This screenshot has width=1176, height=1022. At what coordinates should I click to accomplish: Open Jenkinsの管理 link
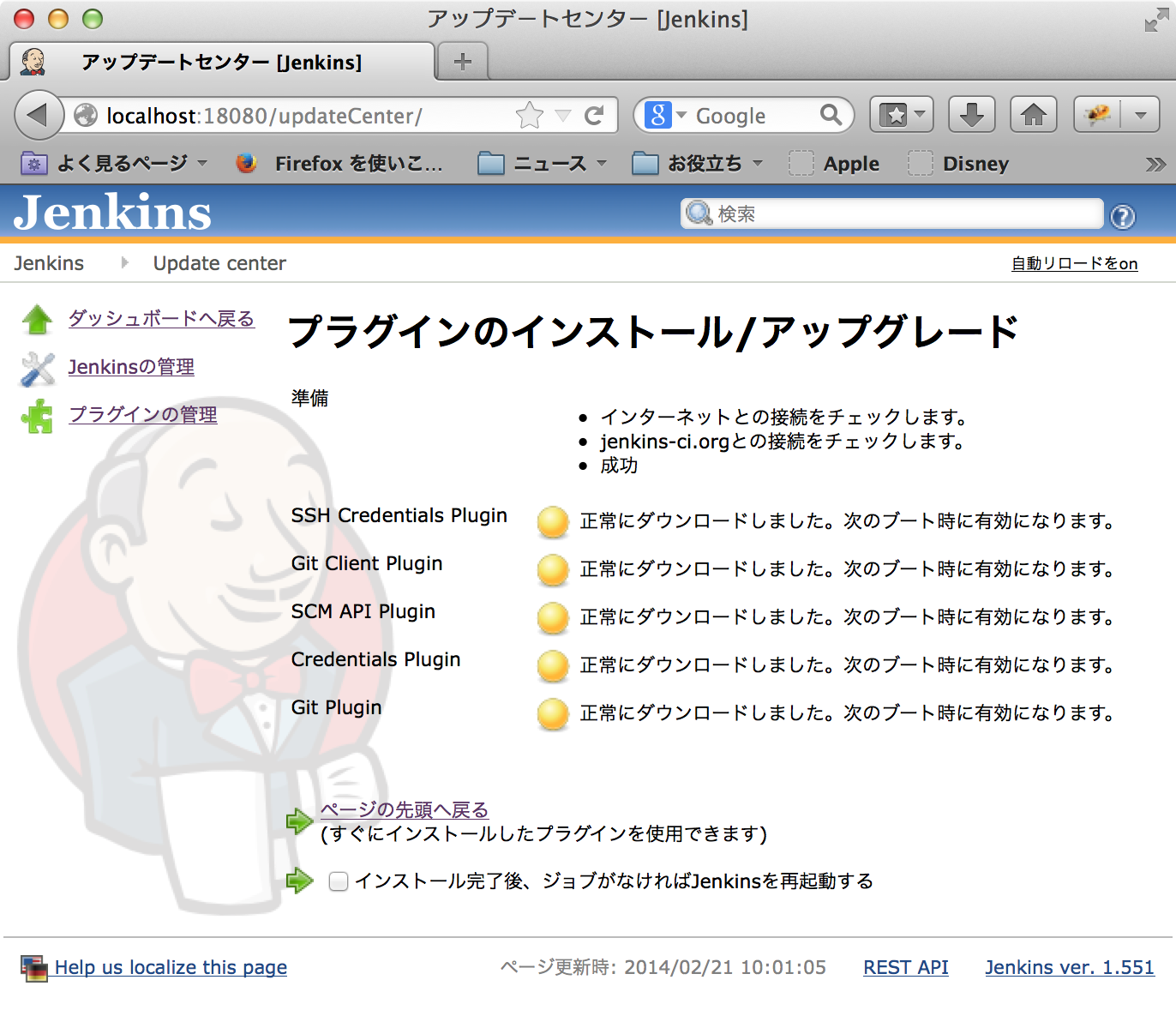[131, 367]
